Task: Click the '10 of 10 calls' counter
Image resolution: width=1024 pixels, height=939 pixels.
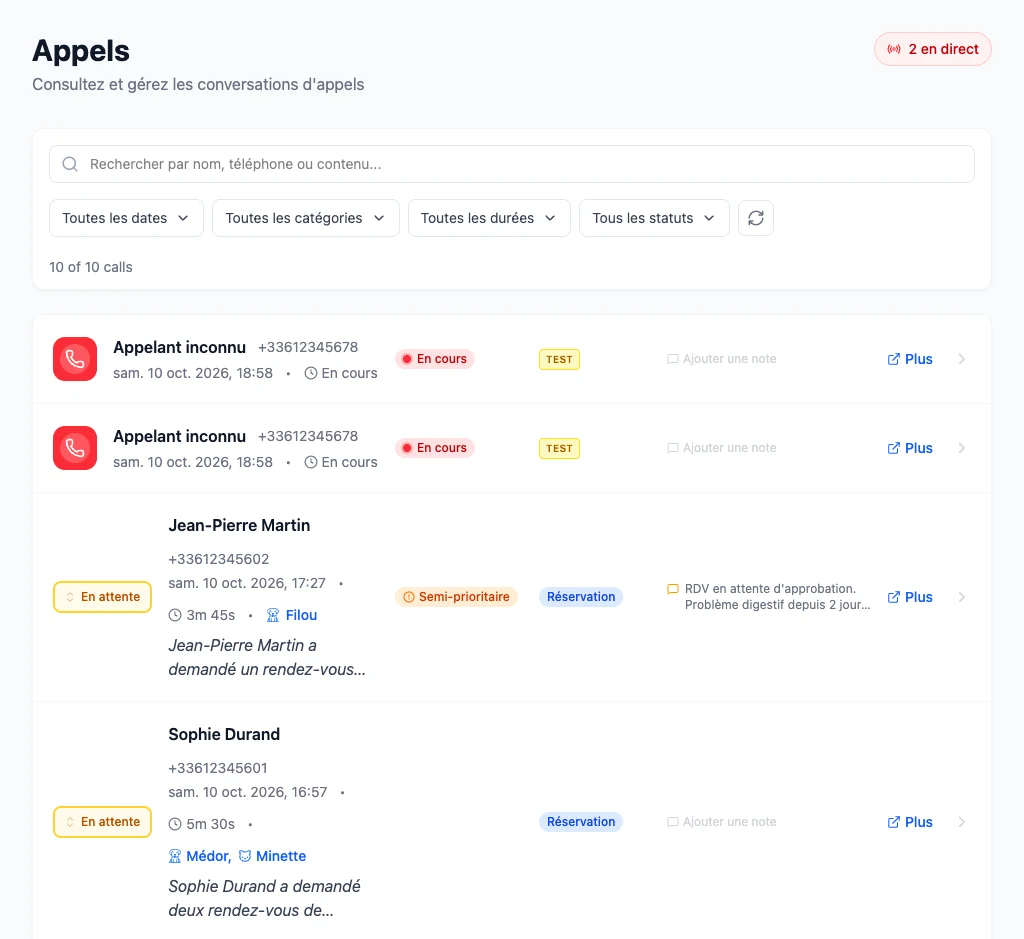Action: 91,267
